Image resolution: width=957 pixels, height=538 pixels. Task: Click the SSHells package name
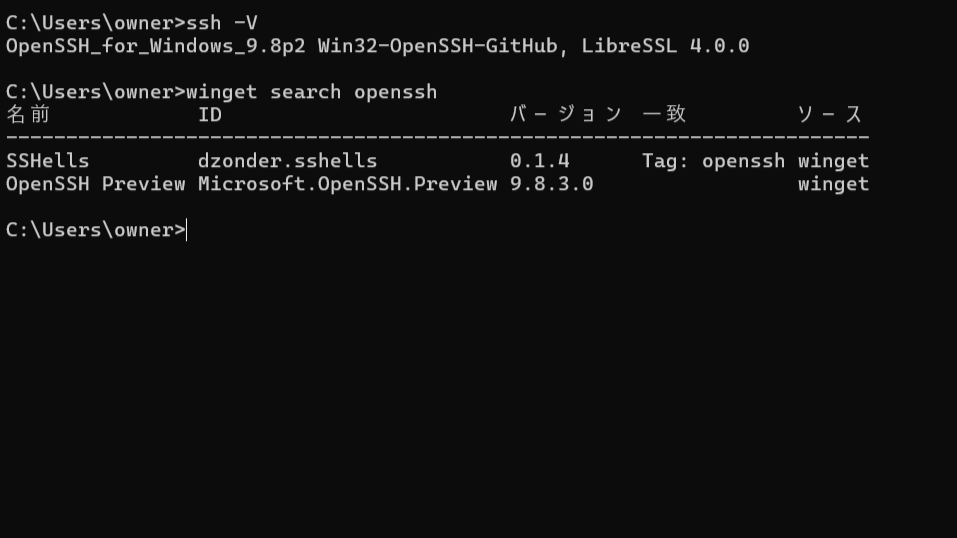pos(48,161)
